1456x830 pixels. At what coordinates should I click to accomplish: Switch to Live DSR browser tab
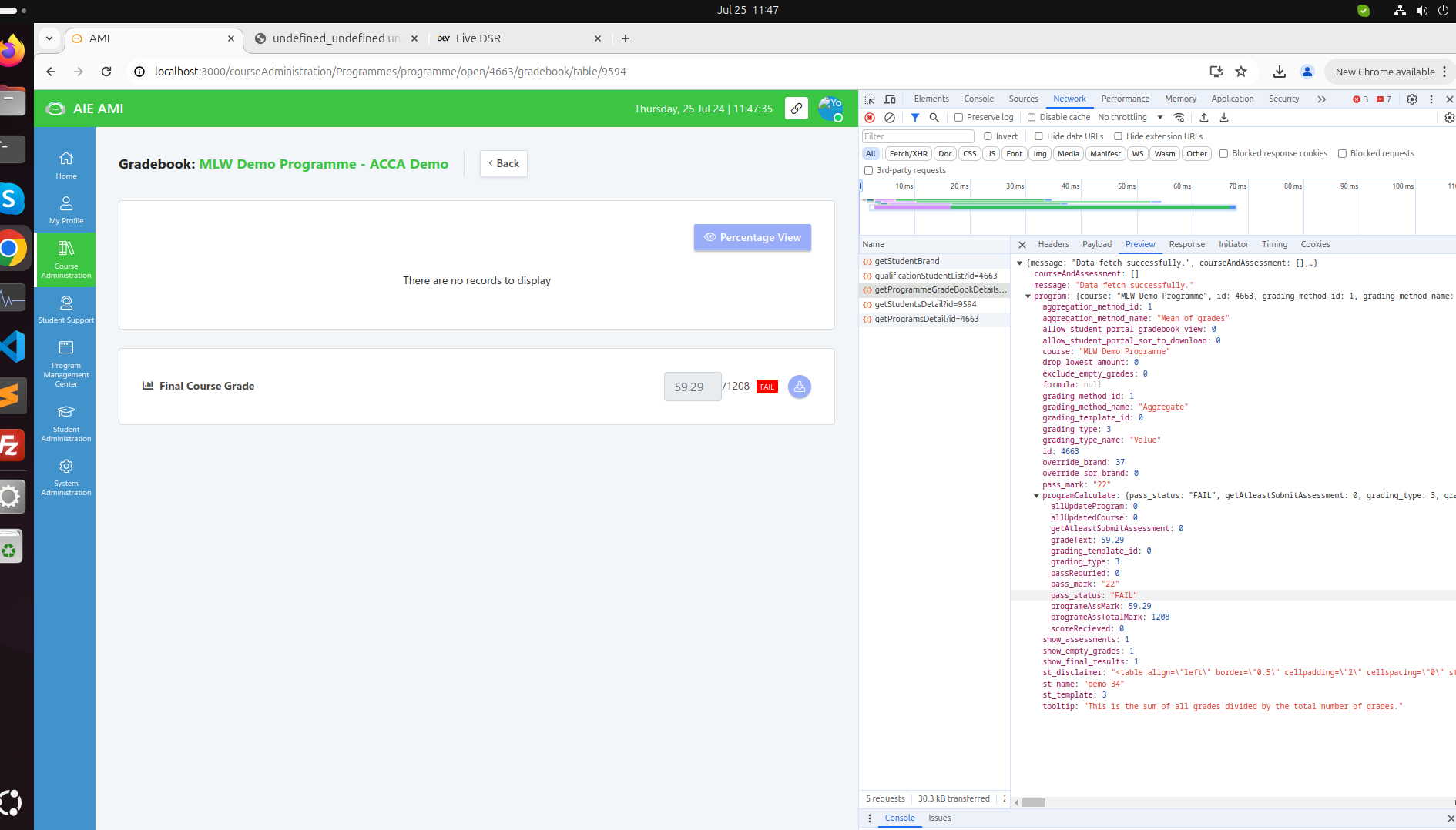[521, 38]
